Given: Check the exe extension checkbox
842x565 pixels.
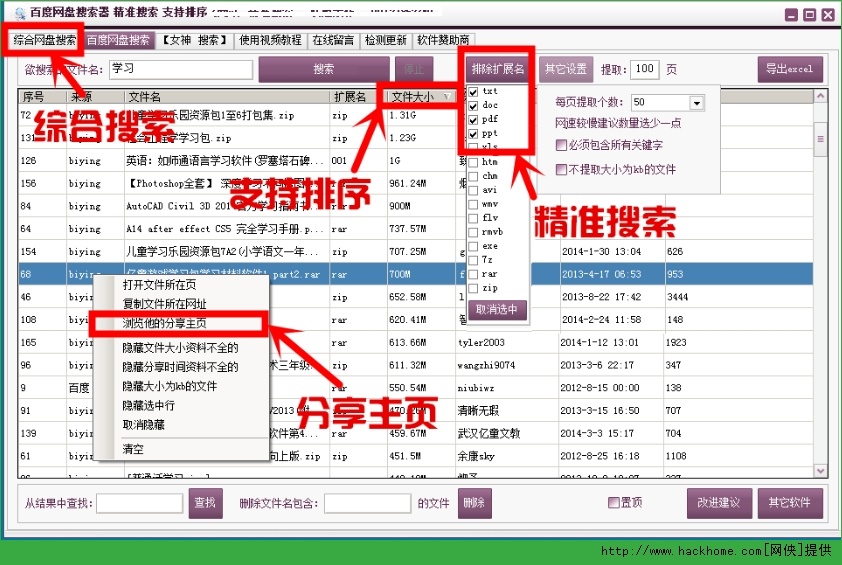Looking at the screenshot, I should click(x=473, y=246).
